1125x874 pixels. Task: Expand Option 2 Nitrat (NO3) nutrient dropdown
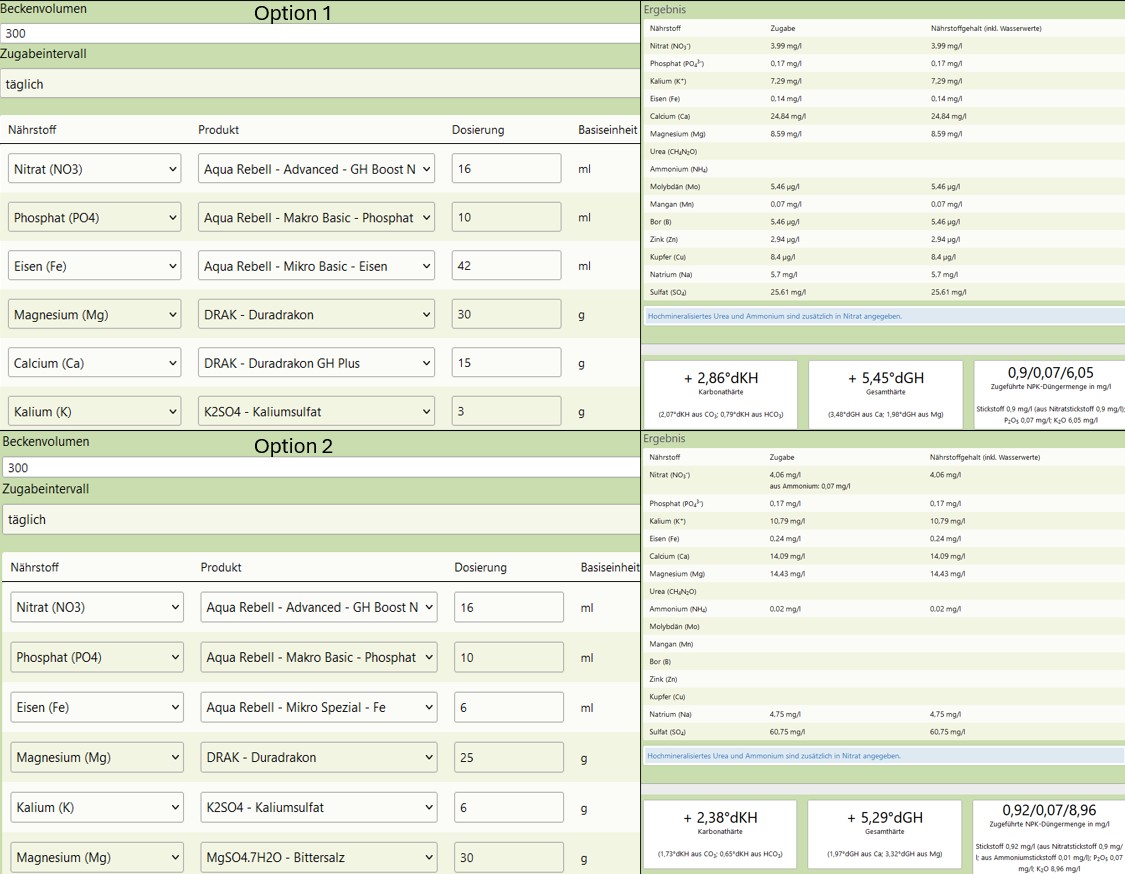tap(97, 607)
